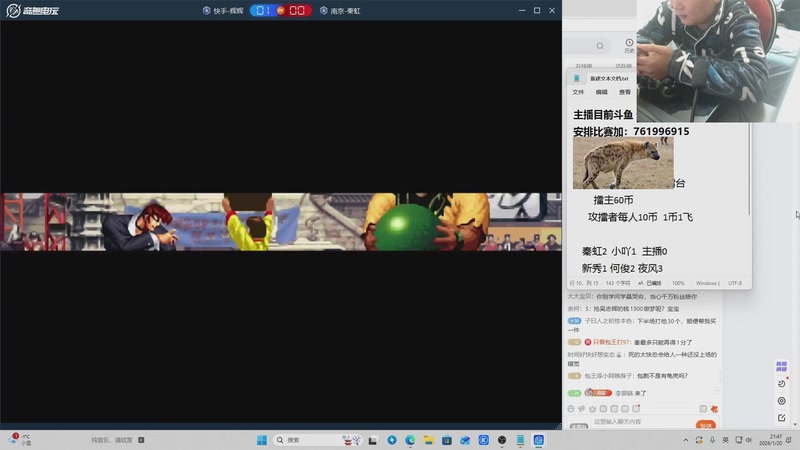Click left player badge icon beside 快手-辉辉
This screenshot has width=800, height=450.
coord(207,10)
